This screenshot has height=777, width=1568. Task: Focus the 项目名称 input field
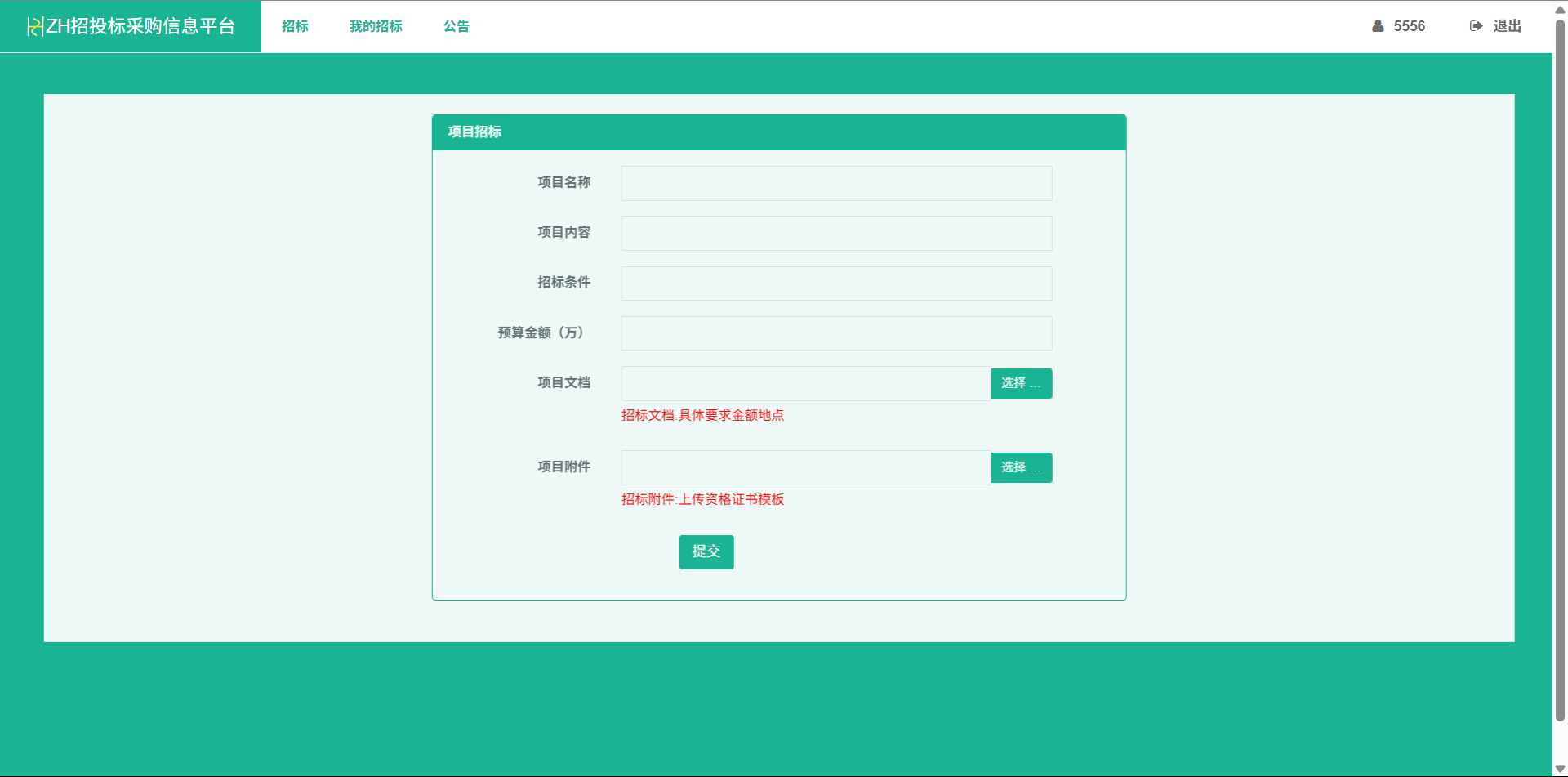(x=836, y=183)
